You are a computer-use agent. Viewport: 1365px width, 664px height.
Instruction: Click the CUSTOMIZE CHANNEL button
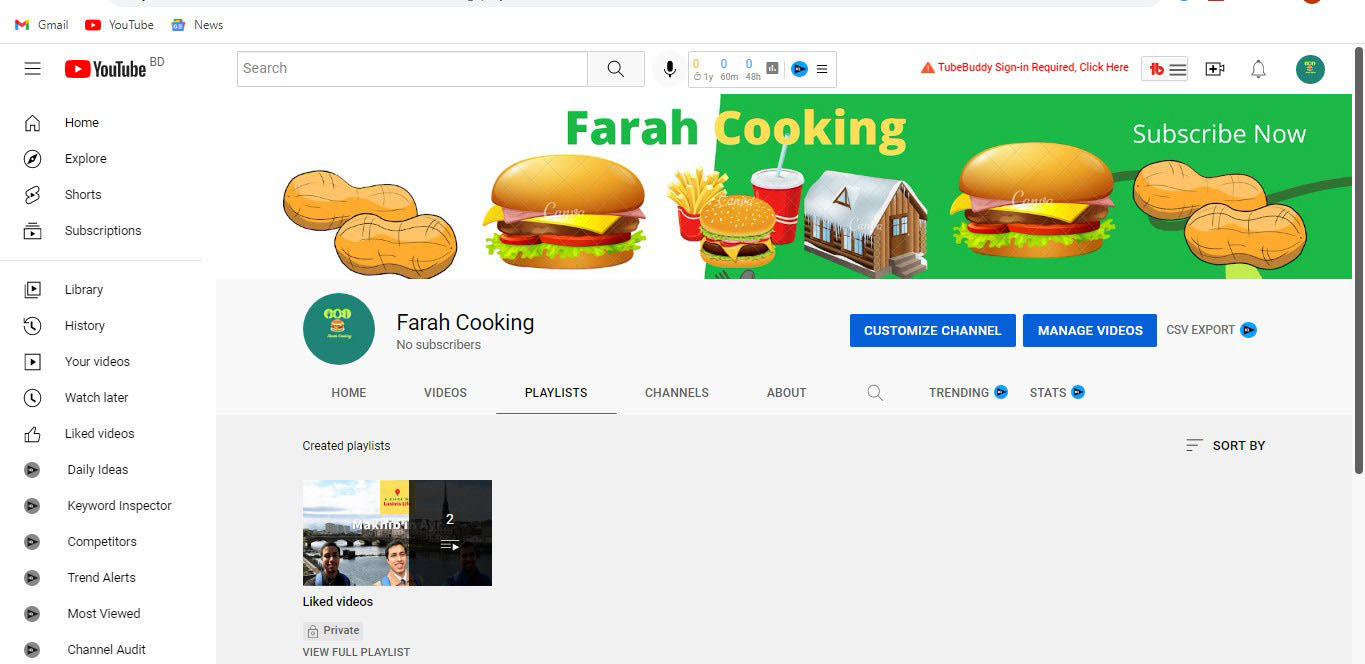(x=932, y=330)
